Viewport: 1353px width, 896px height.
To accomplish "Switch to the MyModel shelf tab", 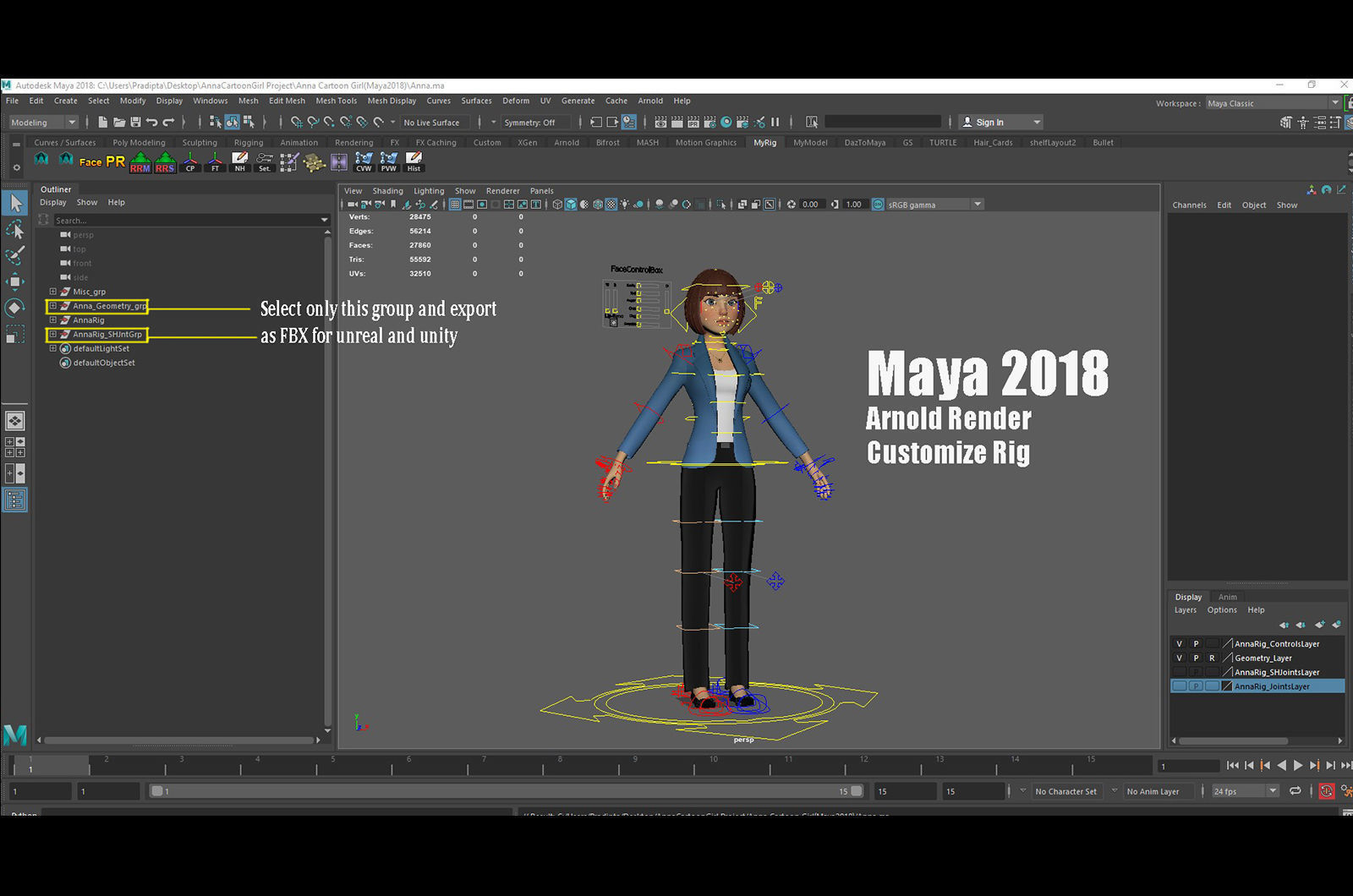I will 810,143.
